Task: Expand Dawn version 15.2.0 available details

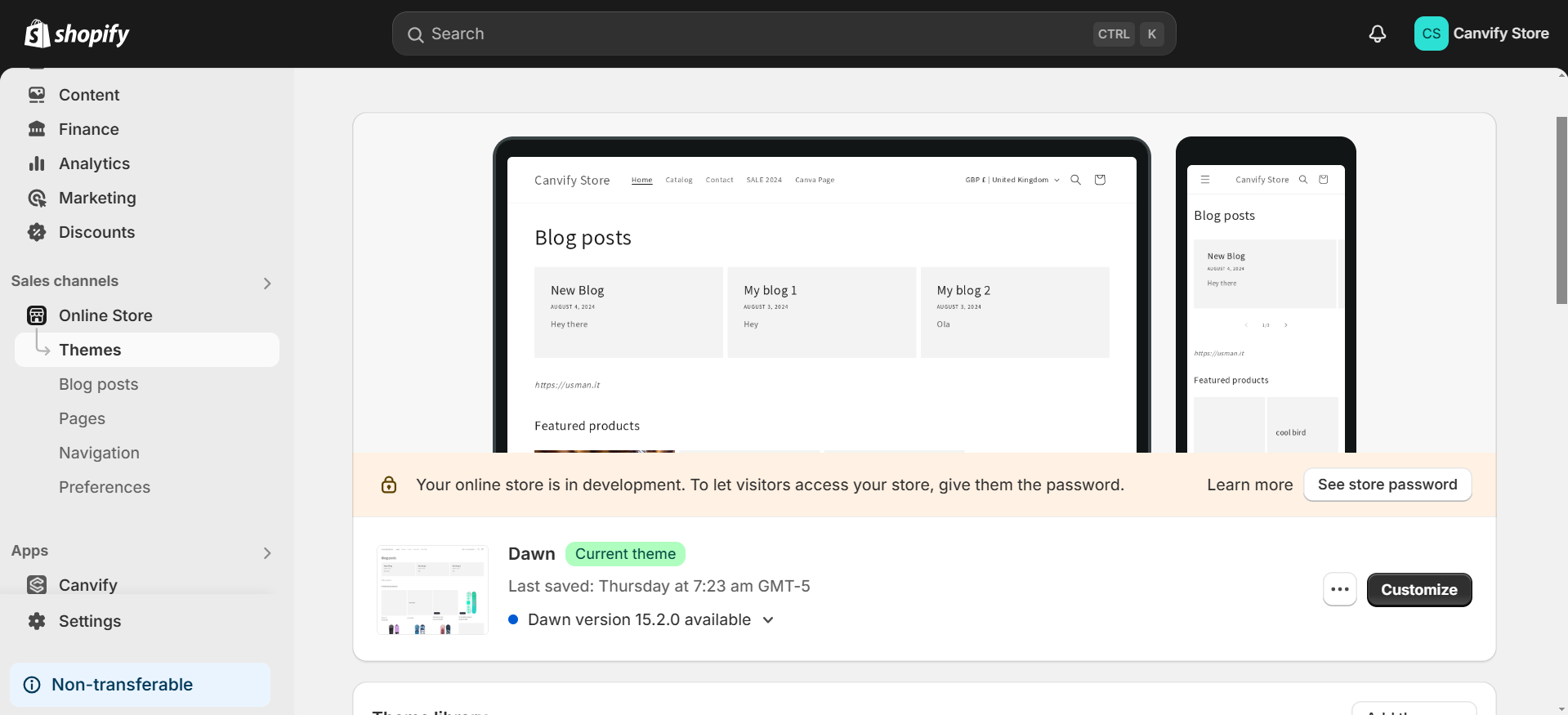Action: [x=768, y=619]
